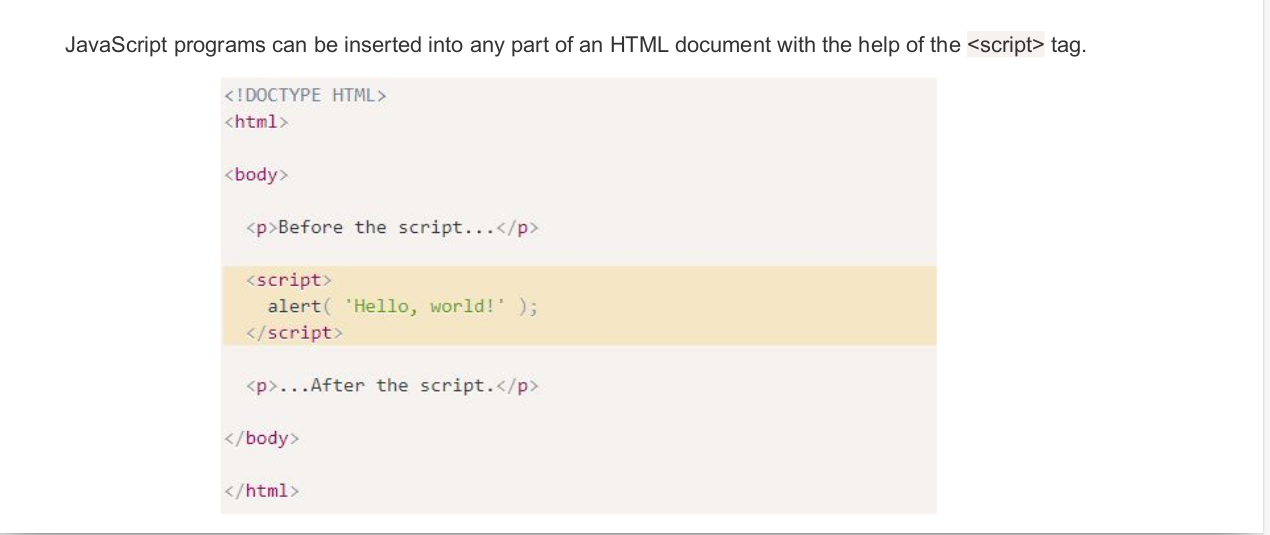The image size is (1270, 535).
Task: Click the closing </script> tag
Action: click(294, 333)
